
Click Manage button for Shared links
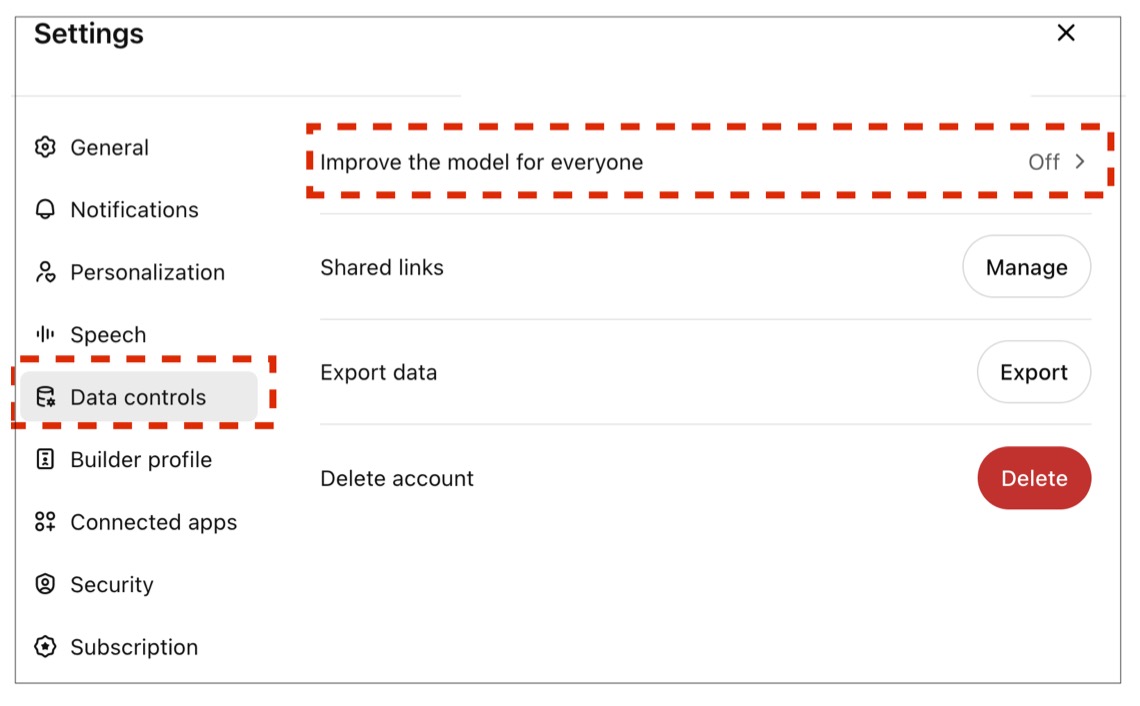(x=1027, y=267)
